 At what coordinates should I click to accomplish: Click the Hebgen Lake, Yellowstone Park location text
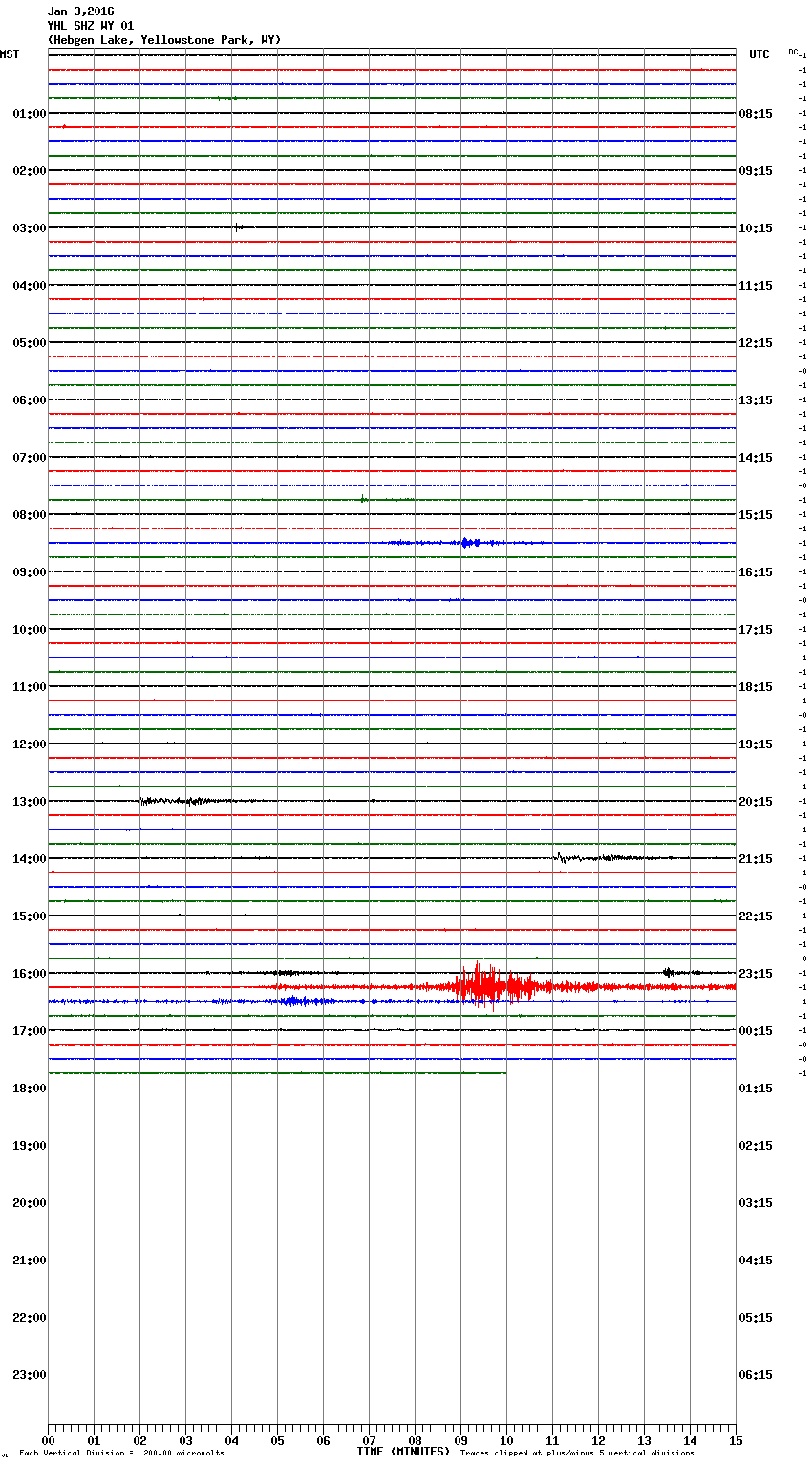tap(164, 40)
